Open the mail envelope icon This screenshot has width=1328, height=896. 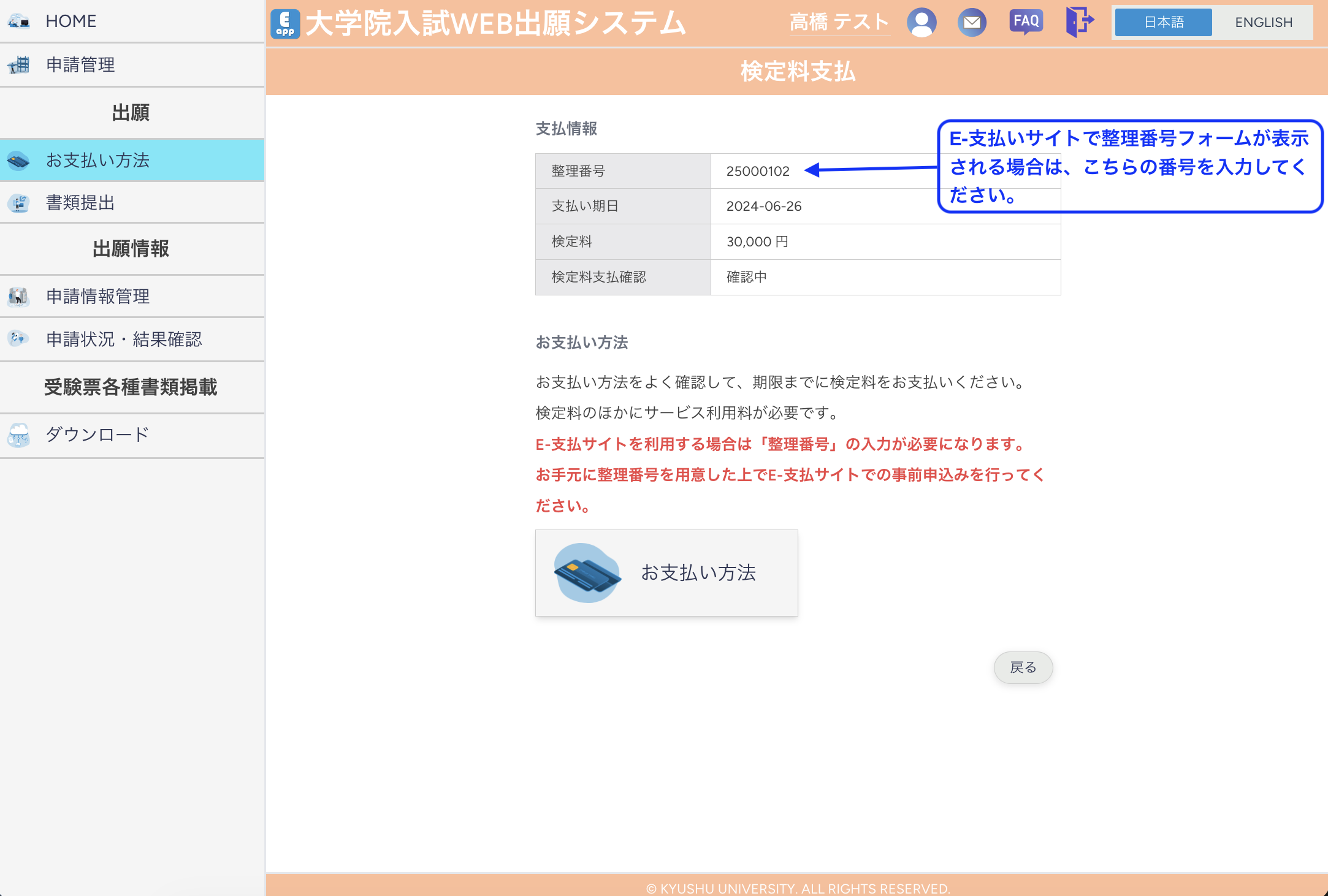pyautogui.click(x=972, y=21)
